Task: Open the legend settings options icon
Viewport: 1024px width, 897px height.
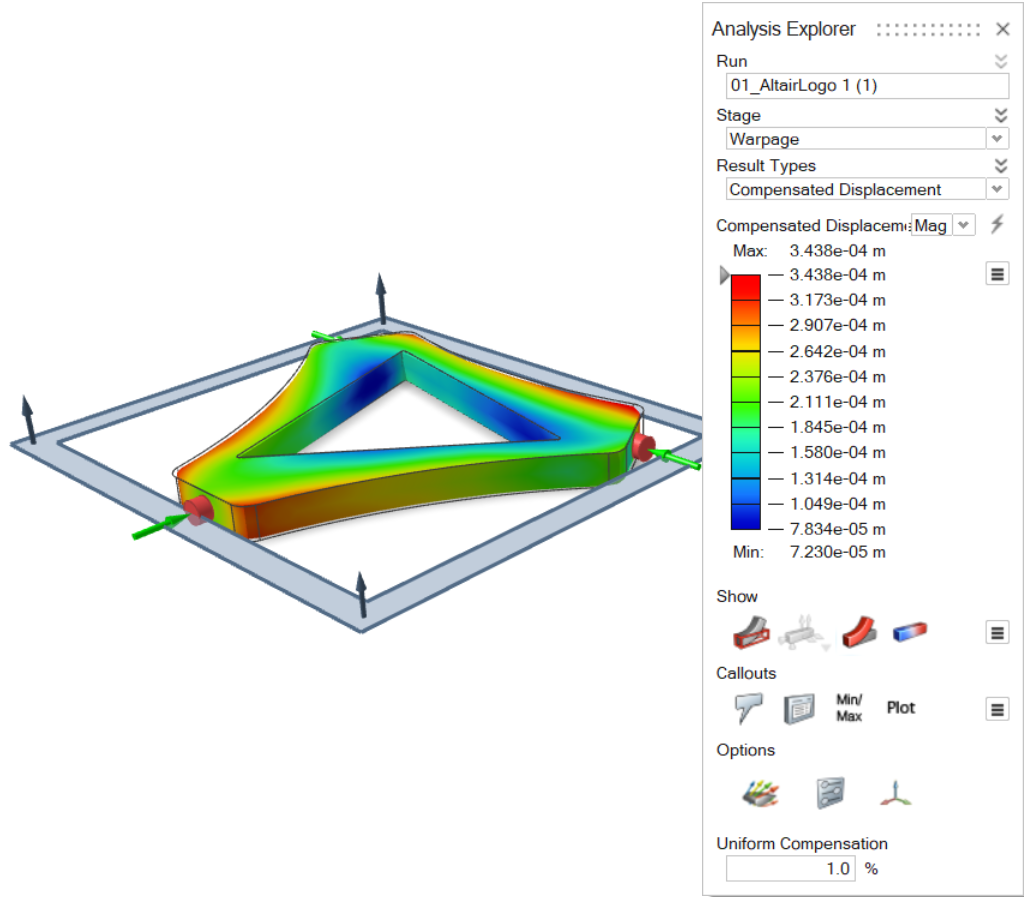Action: pos(830,793)
